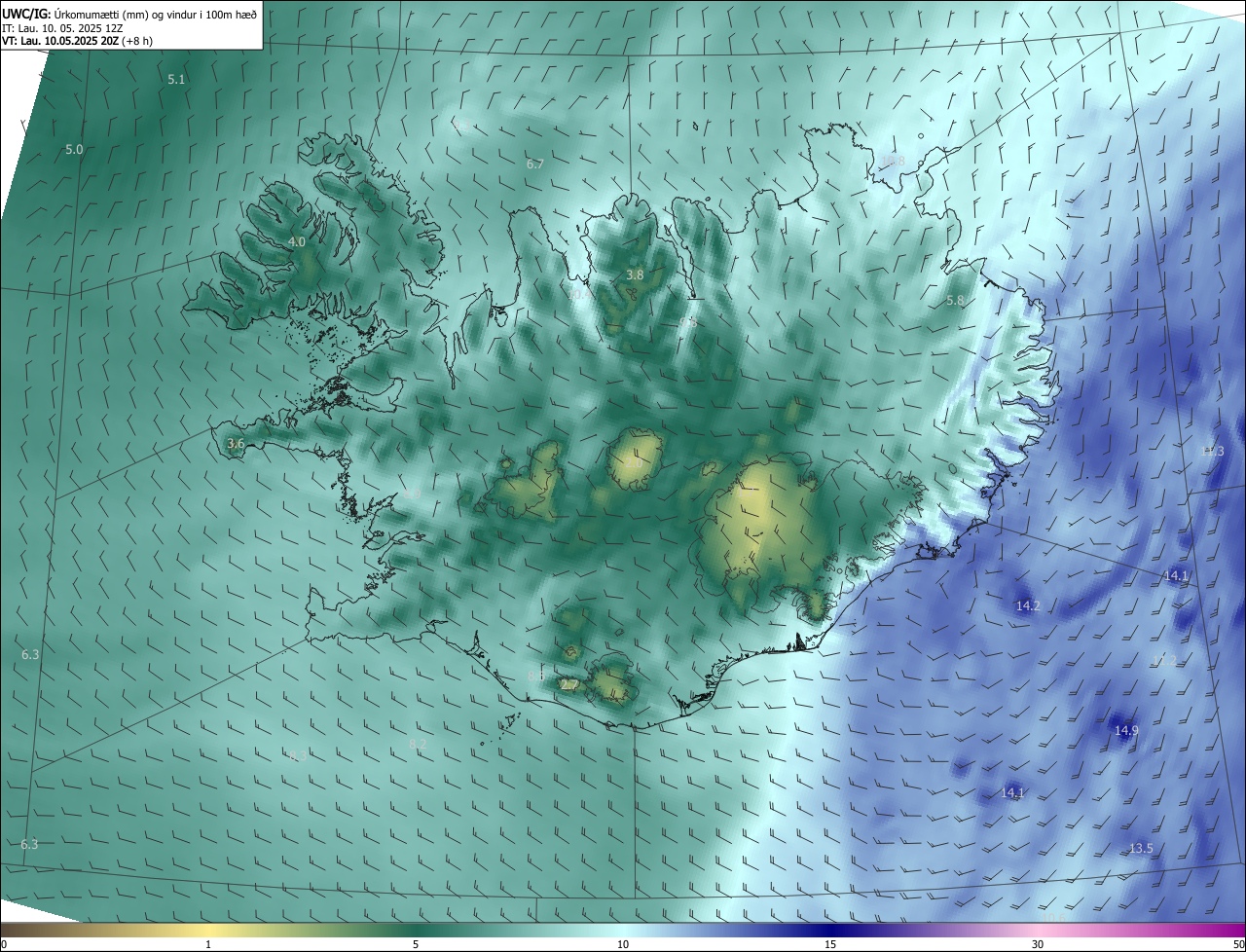Click the 0 tick on the color bar
Viewport: 1246px width, 952px height.
pos(4,944)
